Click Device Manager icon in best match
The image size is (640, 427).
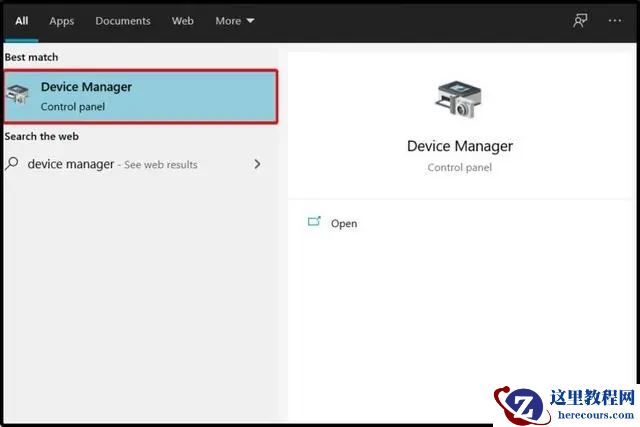[x=18, y=94]
